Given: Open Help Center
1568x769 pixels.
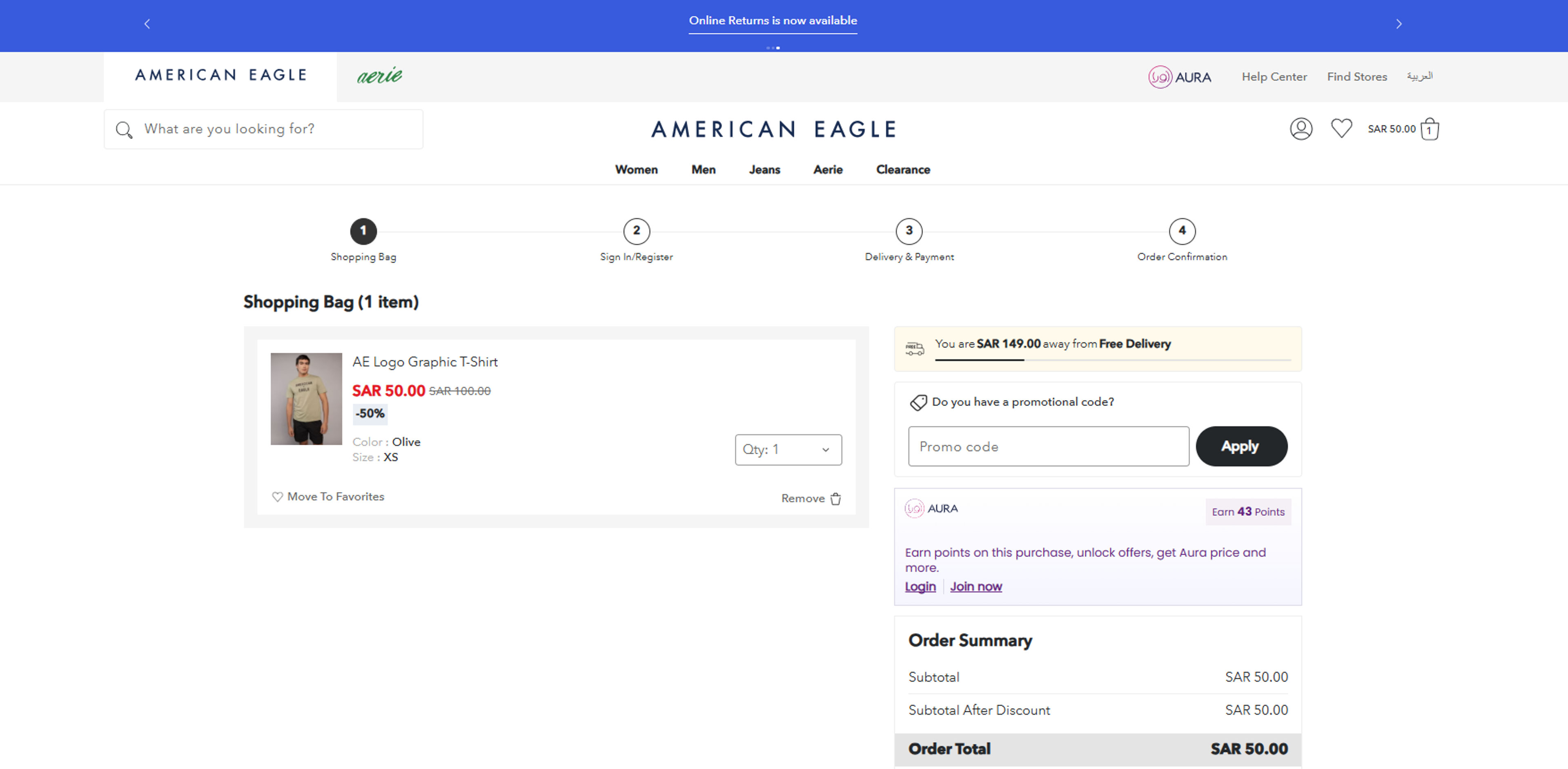Looking at the screenshot, I should tap(1274, 77).
